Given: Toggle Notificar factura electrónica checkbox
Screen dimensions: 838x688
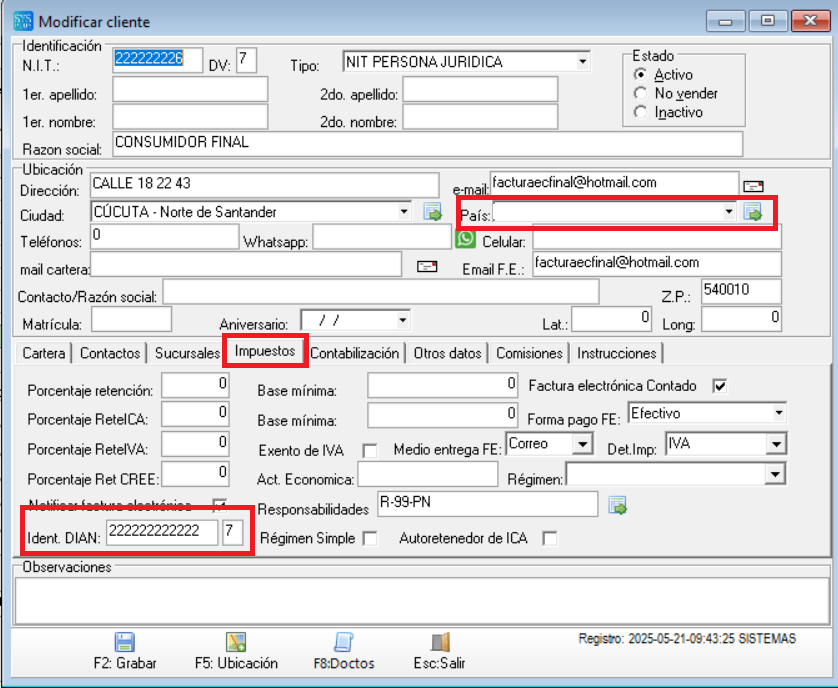Looking at the screenshot, I should pyautogui.click(x=219, y=504).
